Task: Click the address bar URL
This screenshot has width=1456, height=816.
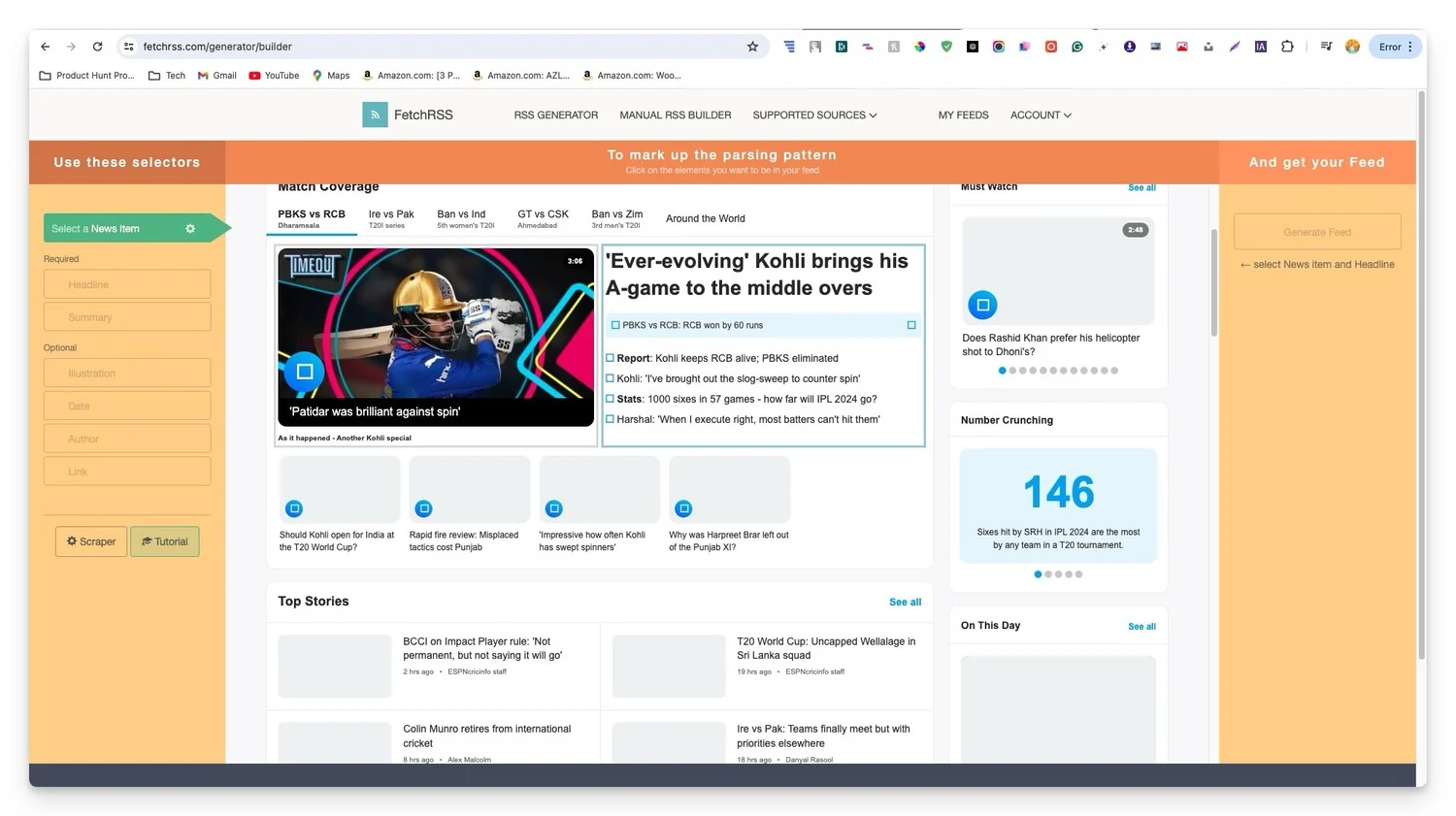Action: (x=217, y=47)
